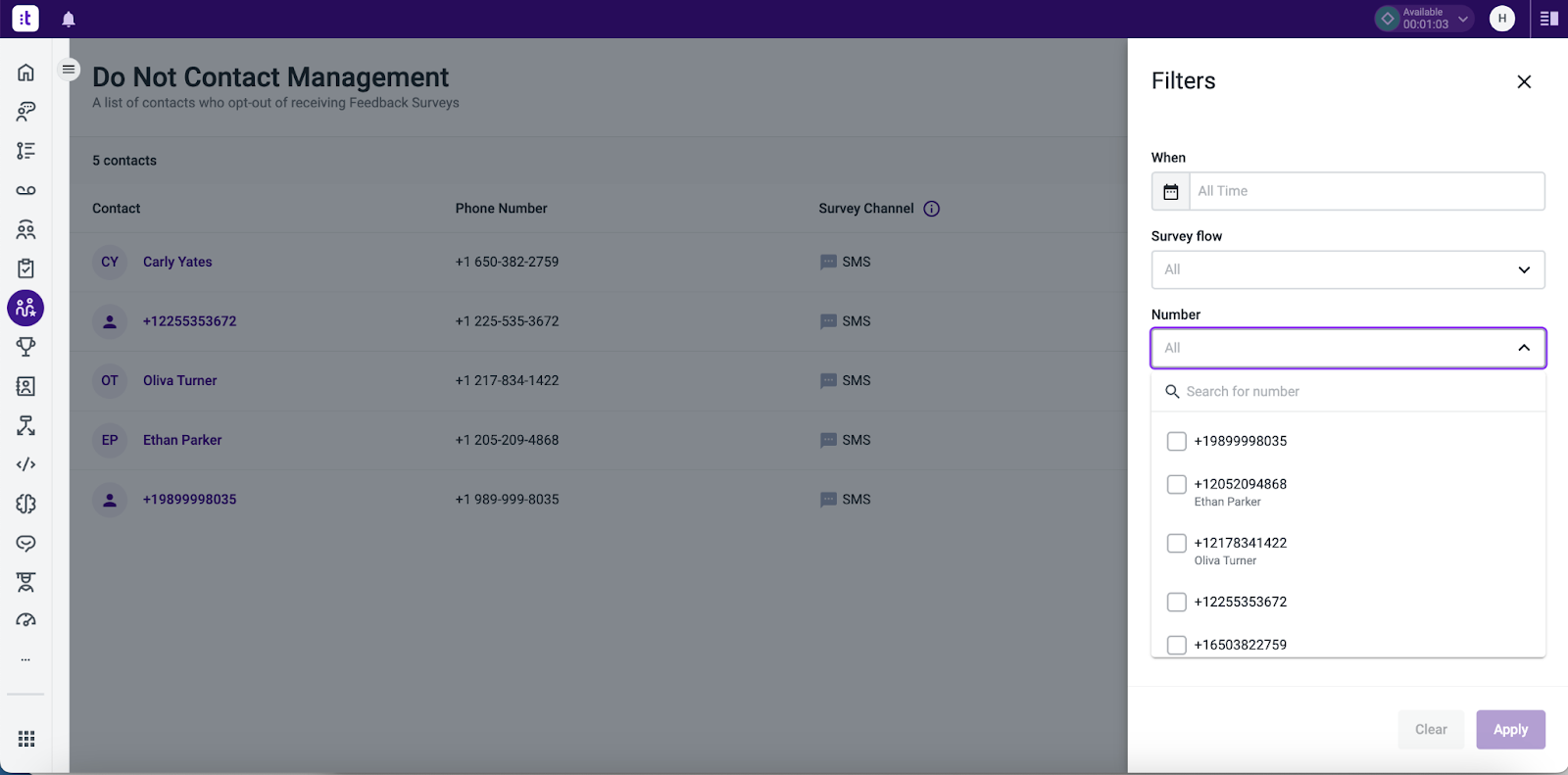1568x775 pixels.
Task: Click Survey Channel info icon
Action: coord(932,209)
